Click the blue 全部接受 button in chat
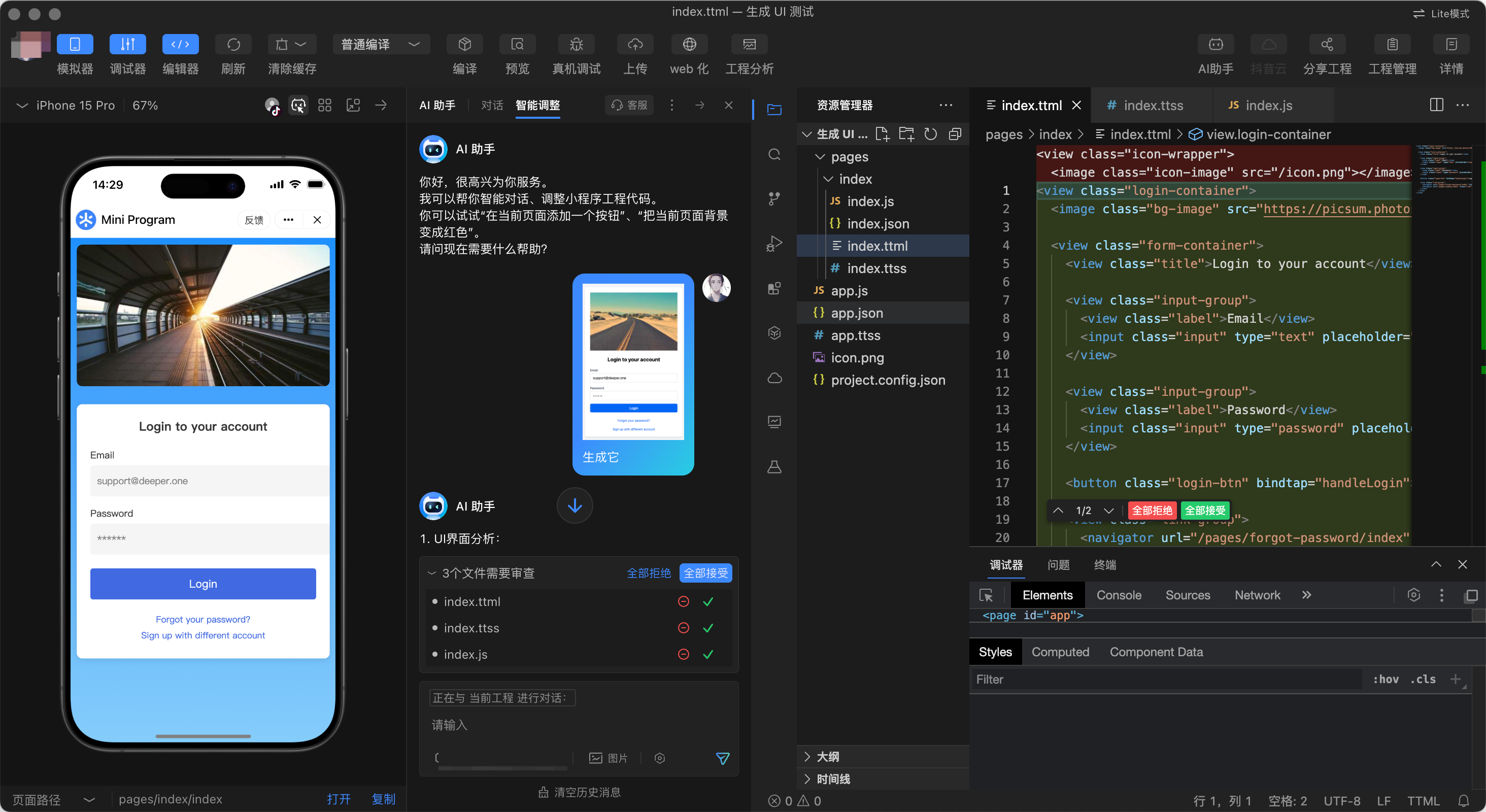 click(705, 572)
